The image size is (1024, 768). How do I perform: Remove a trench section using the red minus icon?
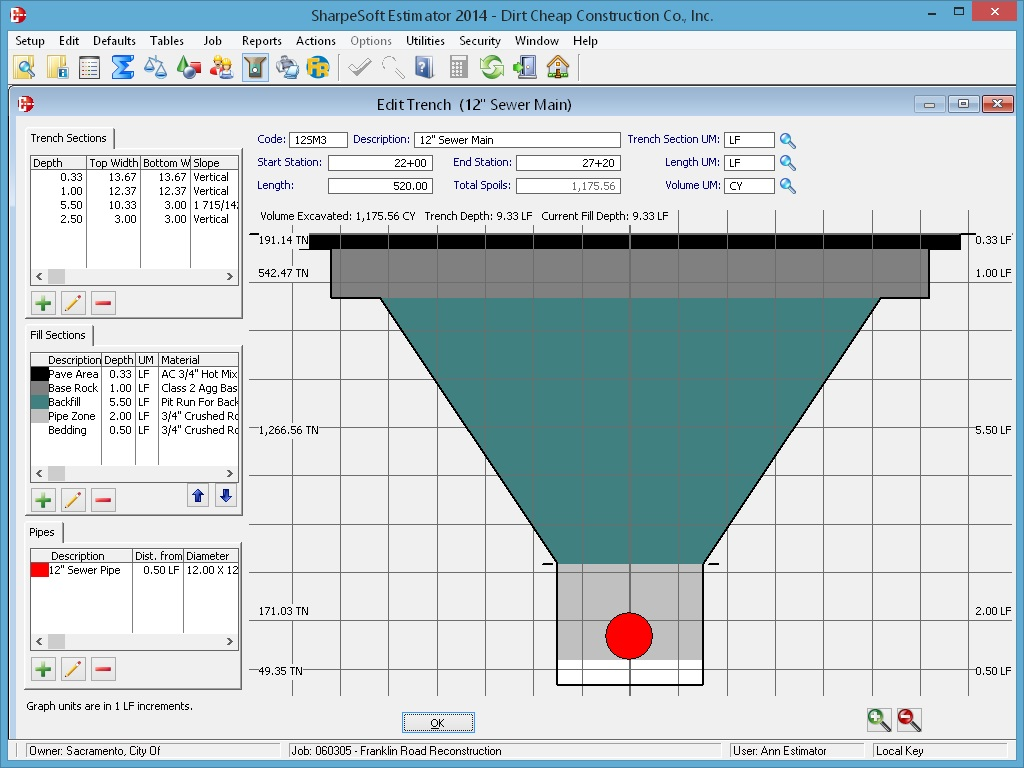coord(101,302)
